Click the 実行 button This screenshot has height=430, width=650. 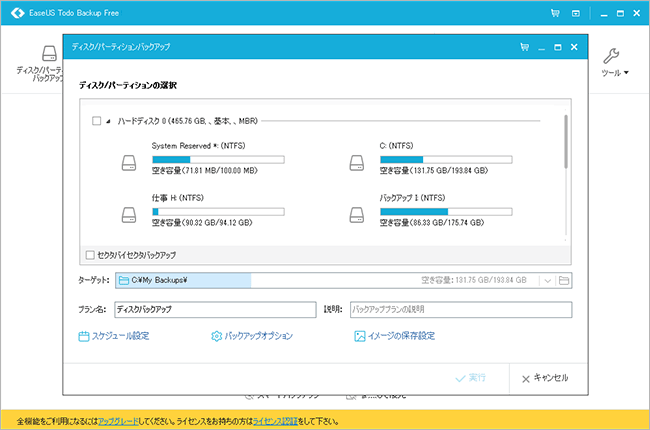(x=471, y=378)
